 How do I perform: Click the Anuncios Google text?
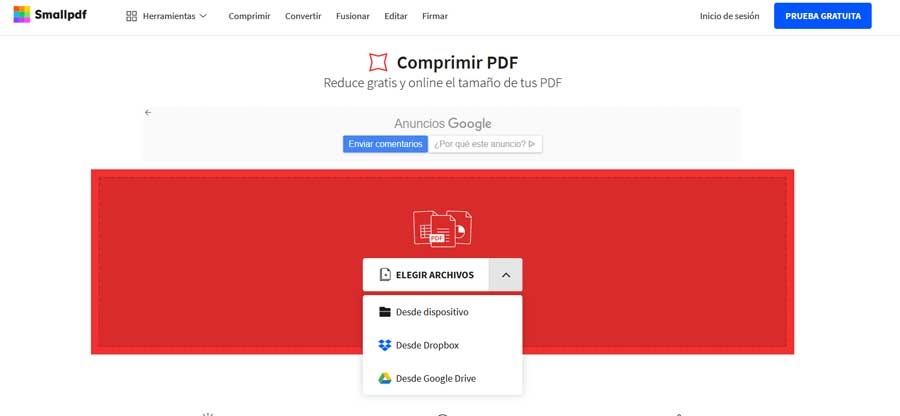443,123
